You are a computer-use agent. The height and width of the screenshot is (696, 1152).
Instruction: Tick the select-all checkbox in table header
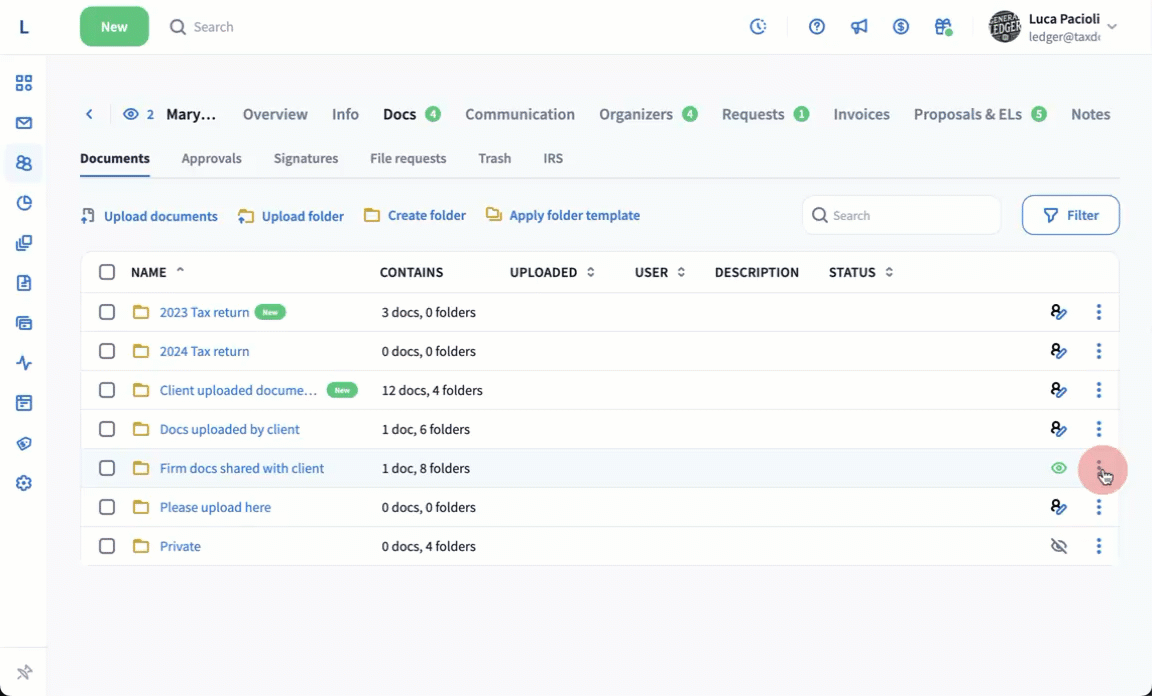pos(107,272)
